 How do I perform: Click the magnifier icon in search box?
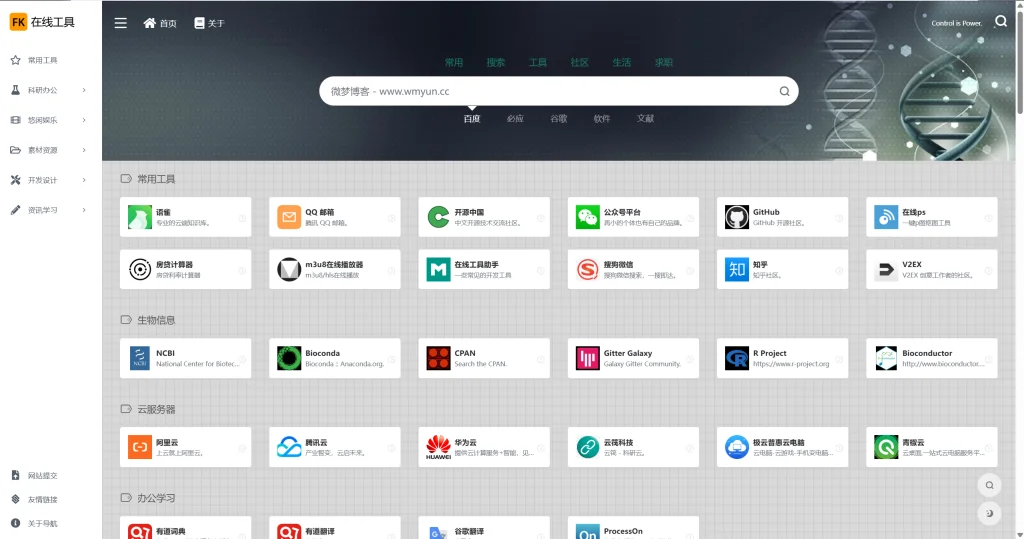pyautogui.click(x=784, y=91)
